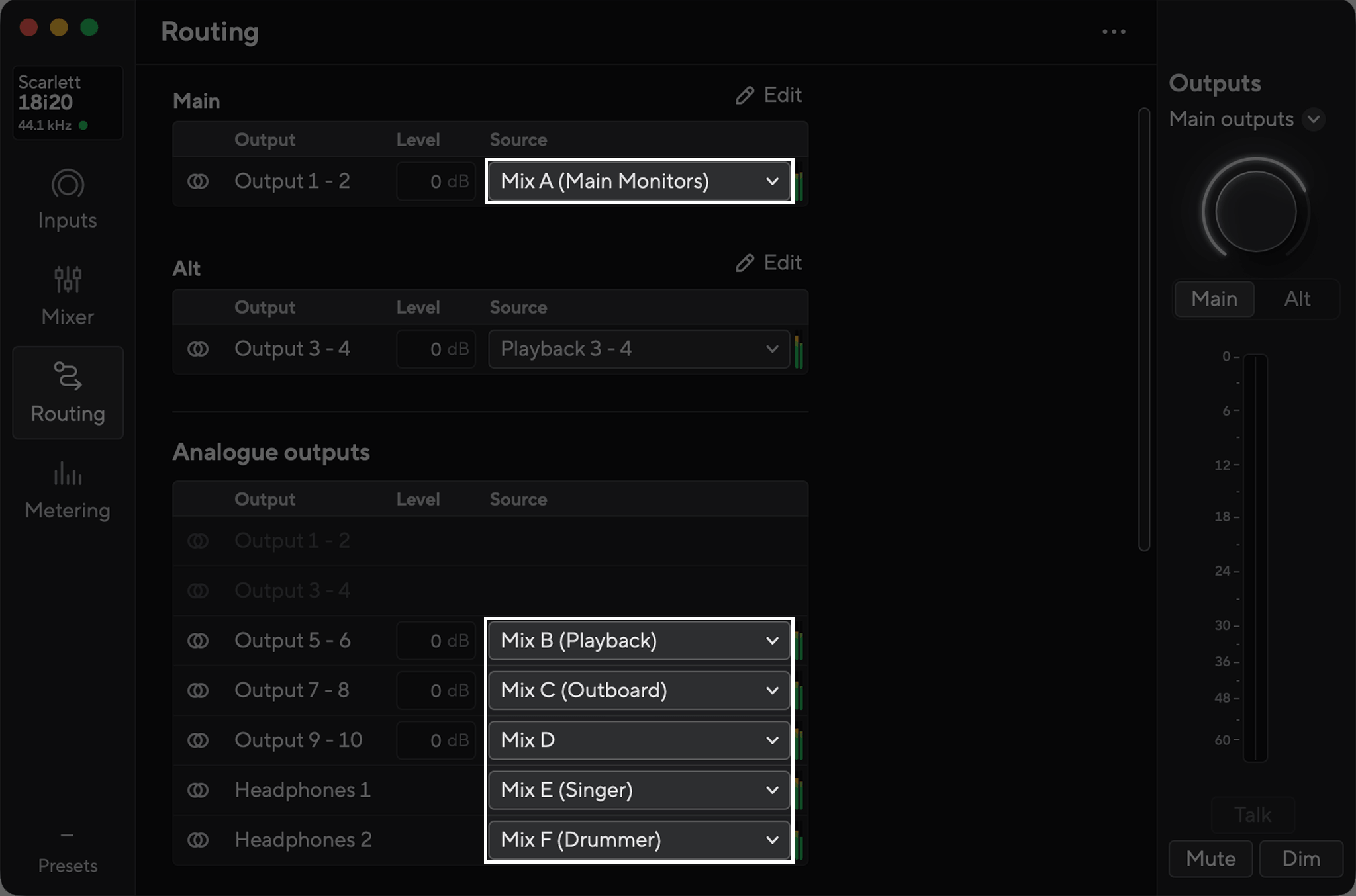Click the Analogue outputs heading

tap(271, 453)
